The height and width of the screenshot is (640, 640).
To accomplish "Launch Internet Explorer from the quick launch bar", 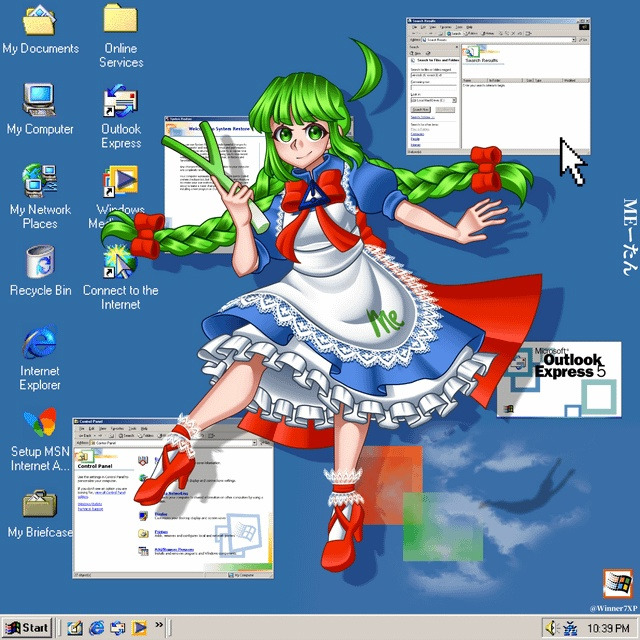I will pos(97,628).
